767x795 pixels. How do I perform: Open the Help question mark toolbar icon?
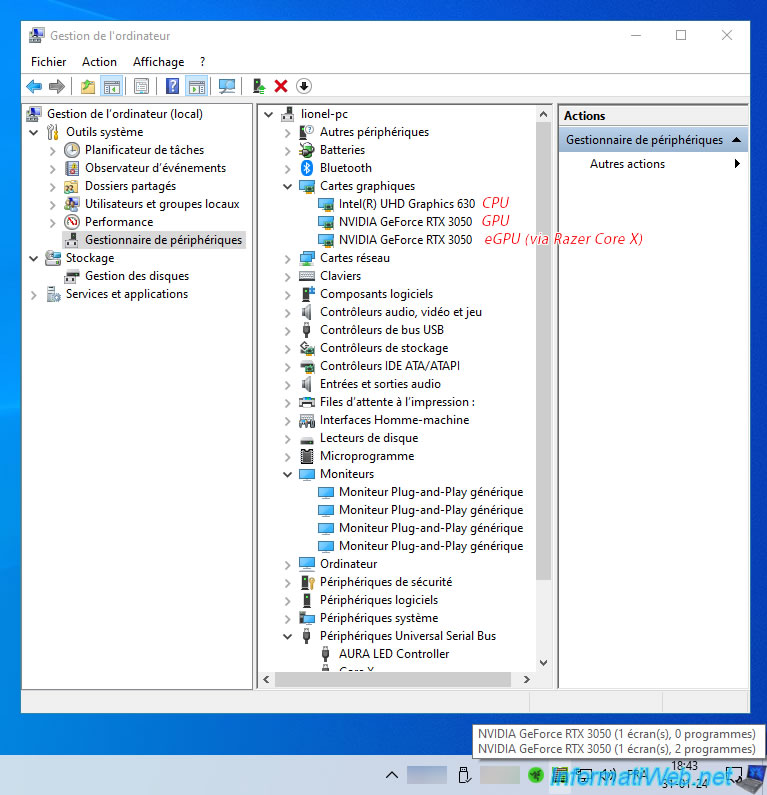[172, 86]
